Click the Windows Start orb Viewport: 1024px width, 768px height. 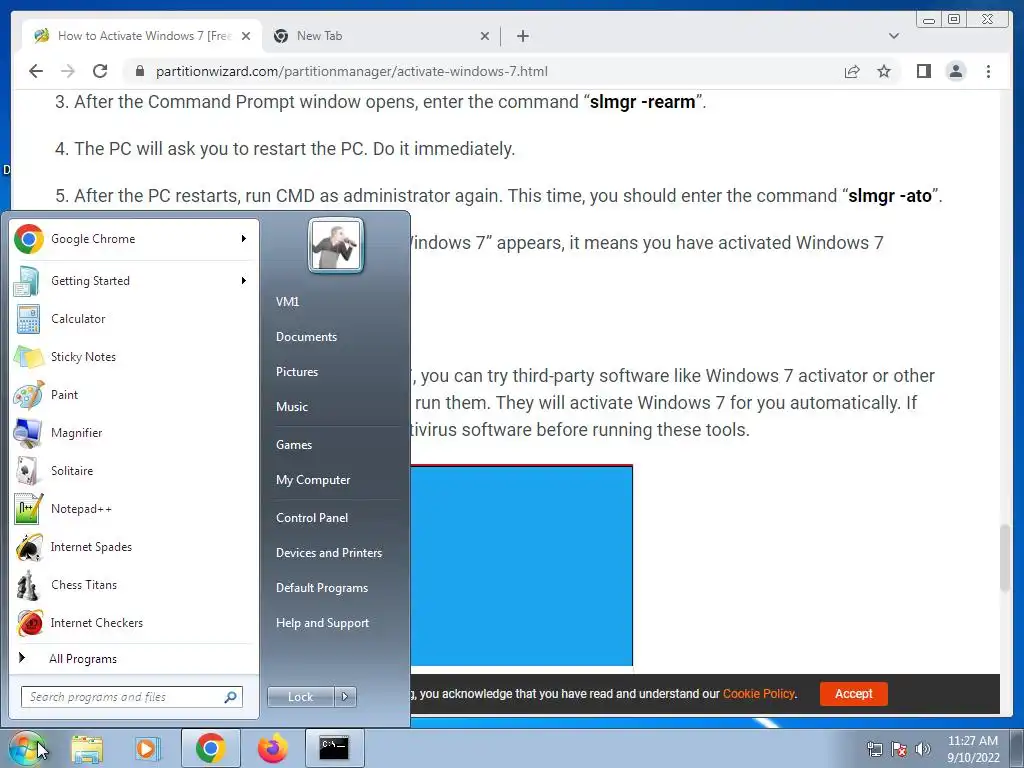(27, 748)
